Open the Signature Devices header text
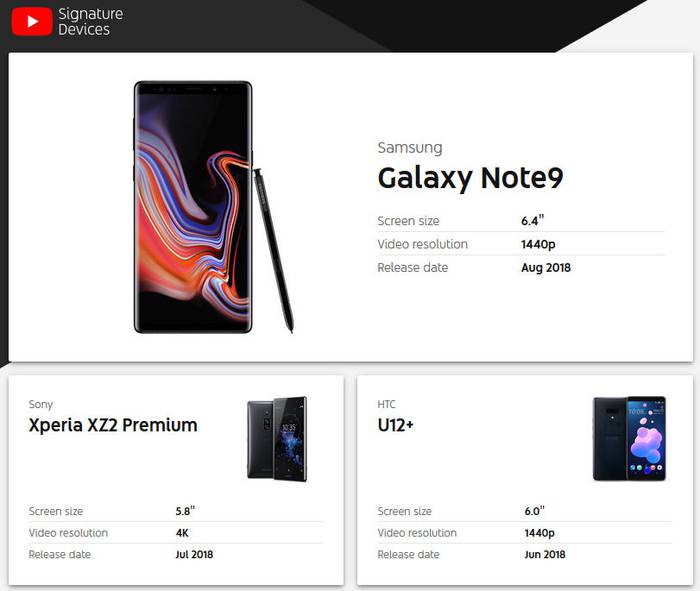700x591 pixels. tap(90, 21)
